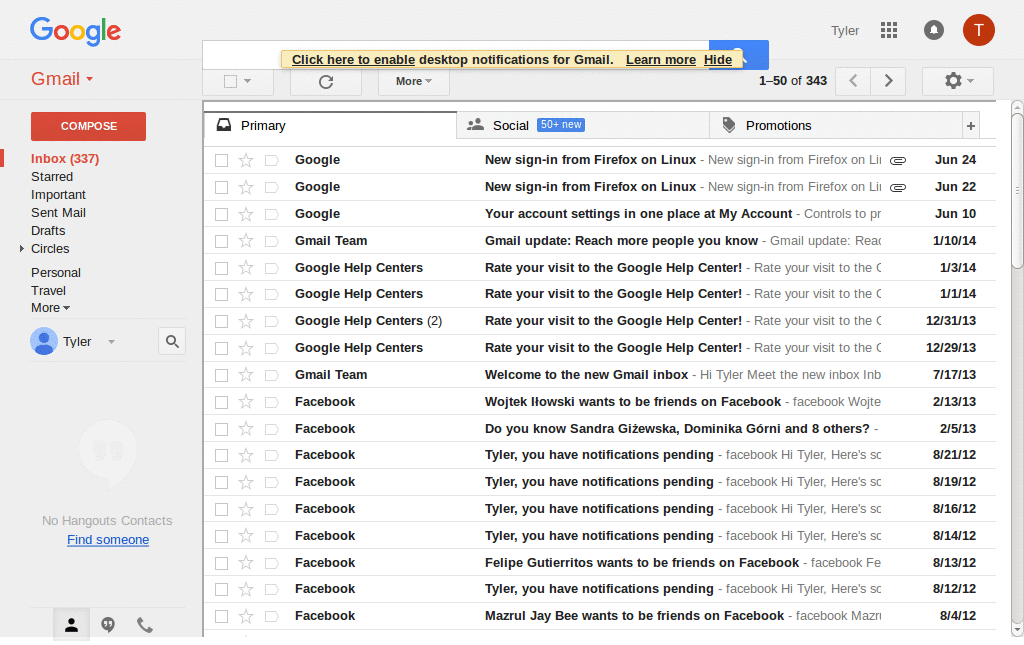Open the Google apps grid
Image resolution: width=1024 pixels, height=645 pixels.
888,30
